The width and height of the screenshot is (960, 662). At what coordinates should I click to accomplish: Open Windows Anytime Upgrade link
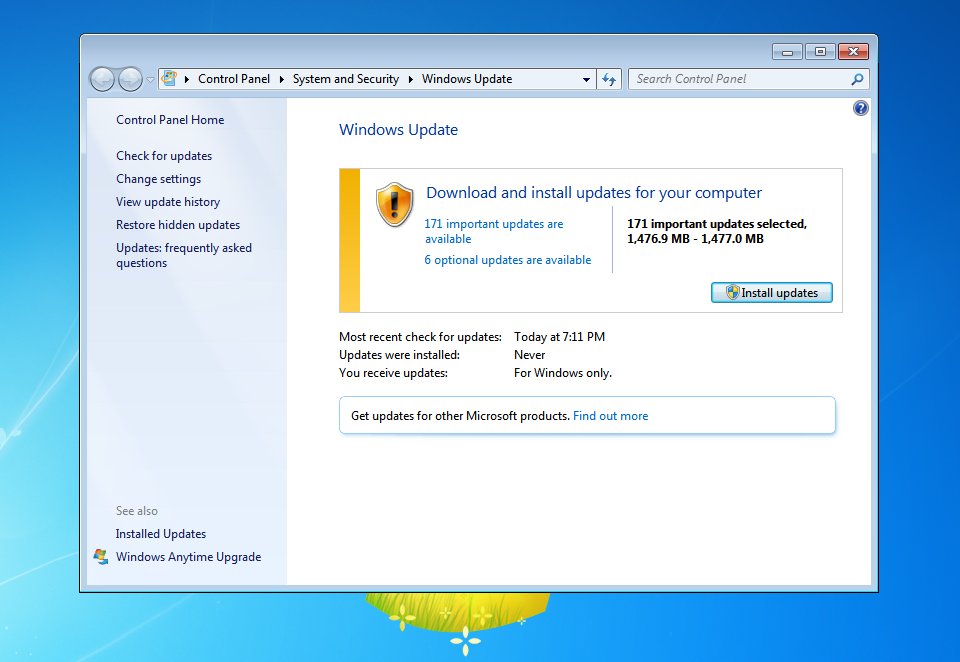click(x=189, y=557)
